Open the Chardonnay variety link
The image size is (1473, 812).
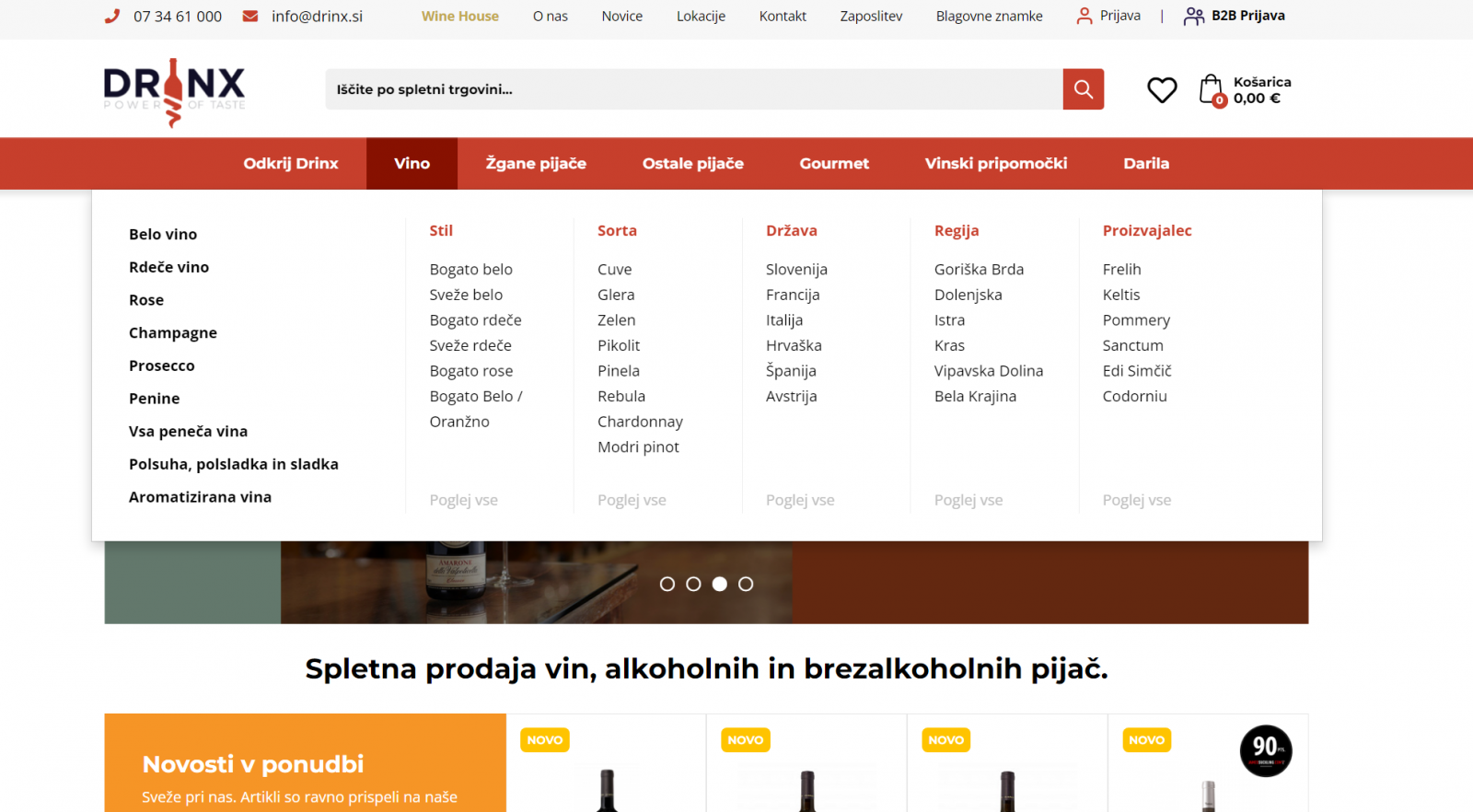(x=640, y=422)
